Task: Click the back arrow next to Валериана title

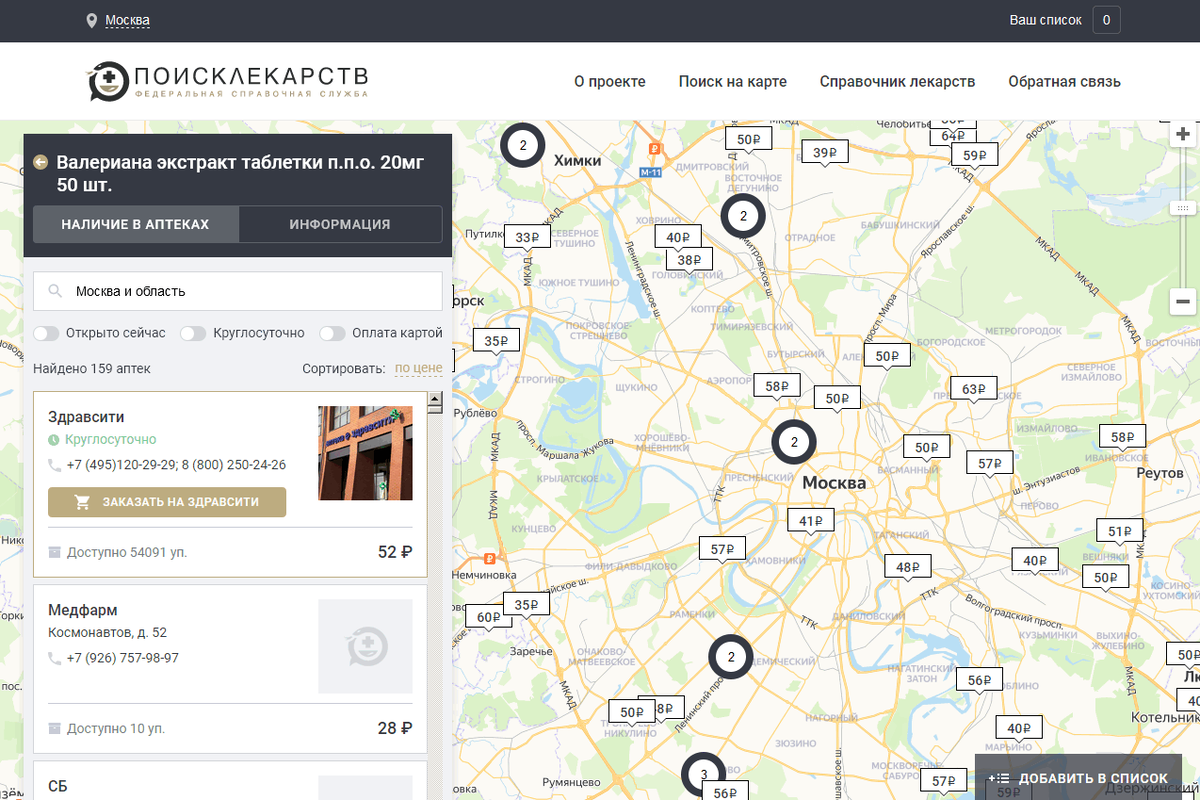Action: (x=41, y=162)
